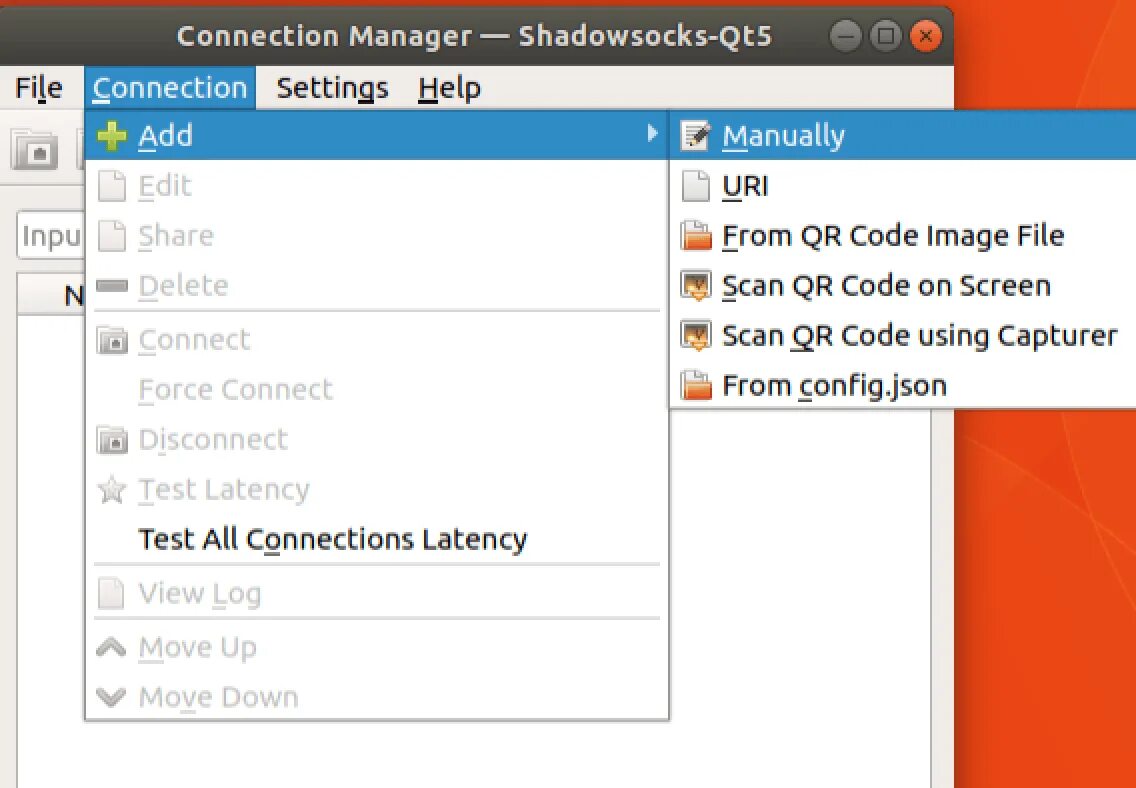
Task: Choose From config.json option
Action: click(903, 386)
